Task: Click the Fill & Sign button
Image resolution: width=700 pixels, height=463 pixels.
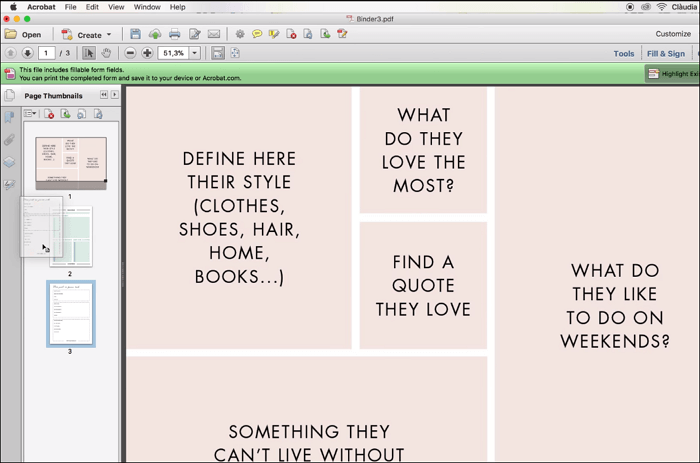Action: click(666, 53)
